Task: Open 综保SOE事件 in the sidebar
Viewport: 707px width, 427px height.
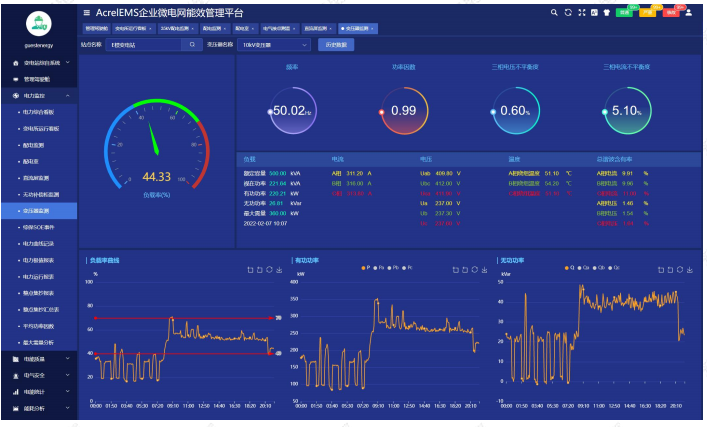Action: tap(39, 227)
